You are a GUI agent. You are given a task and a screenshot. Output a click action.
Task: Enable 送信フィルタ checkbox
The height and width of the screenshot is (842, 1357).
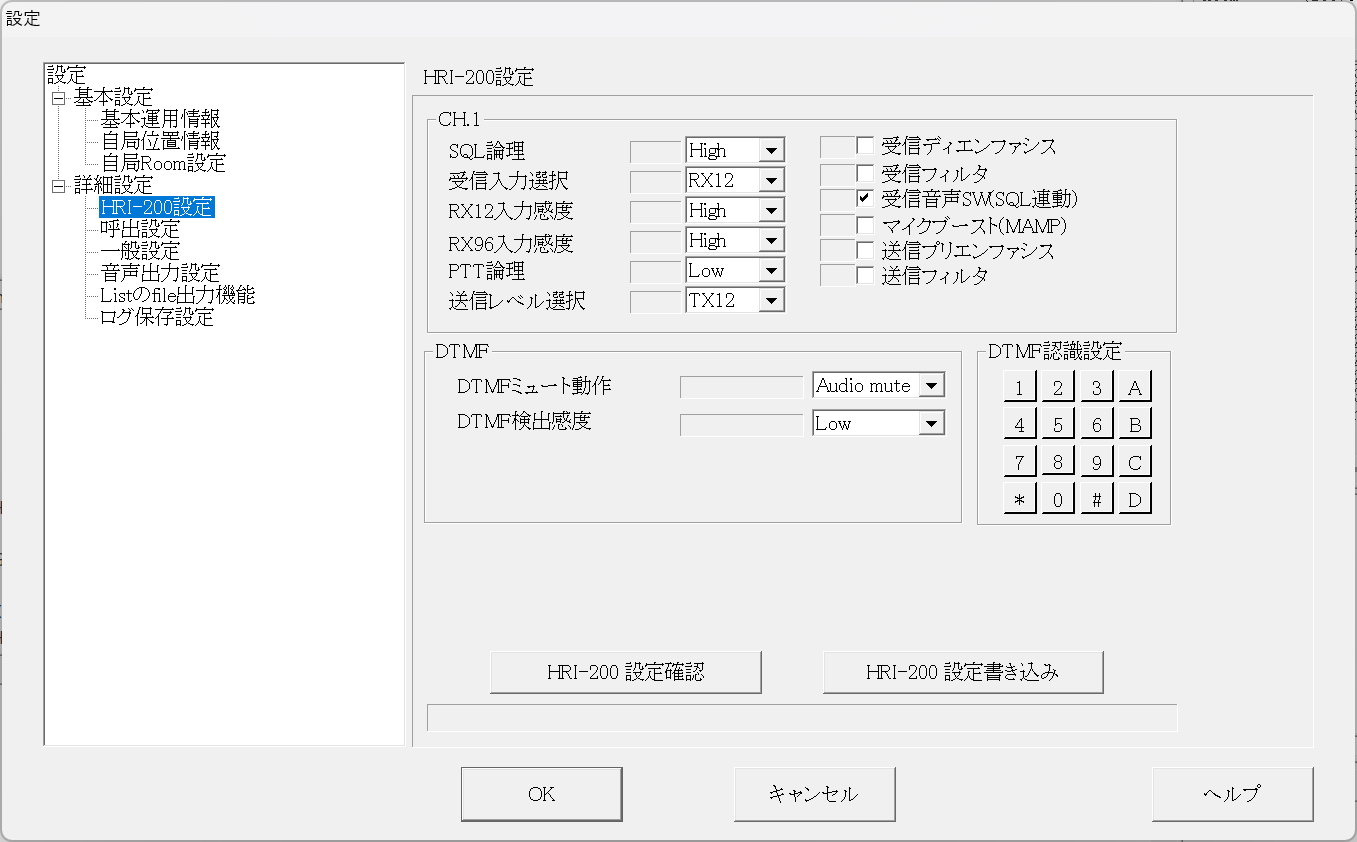point(864,275)
